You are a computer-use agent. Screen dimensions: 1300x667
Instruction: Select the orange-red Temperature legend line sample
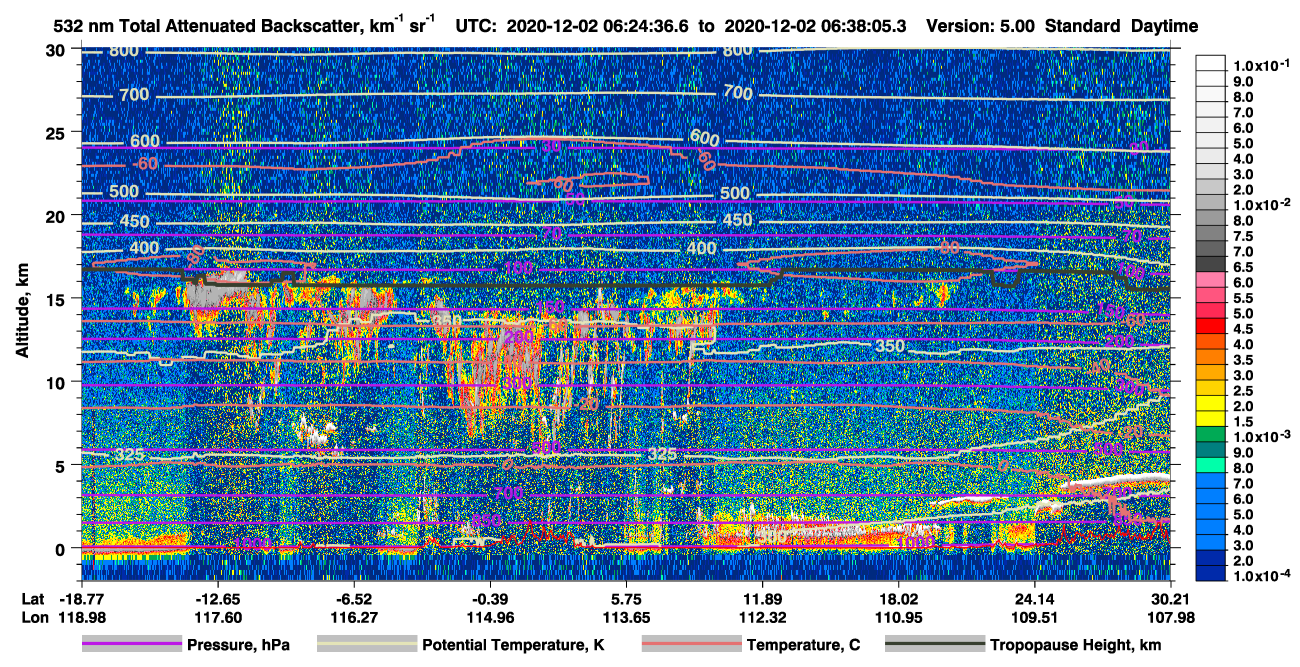[x=691, y=645]
